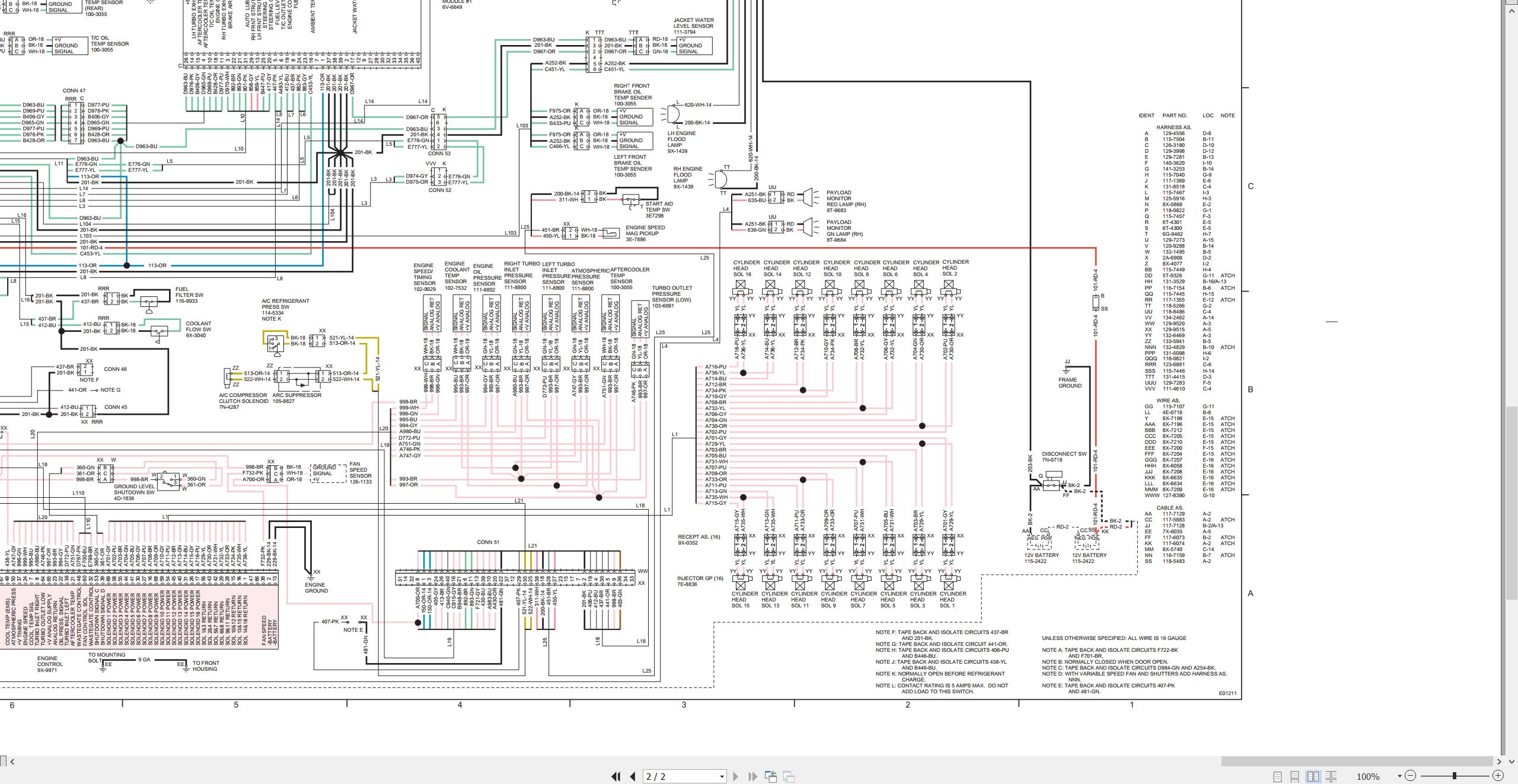Screen dimensions: 1518x784
Task: Click the CYLINDER HEAD SOL 16 label
Action: [746, 268]
